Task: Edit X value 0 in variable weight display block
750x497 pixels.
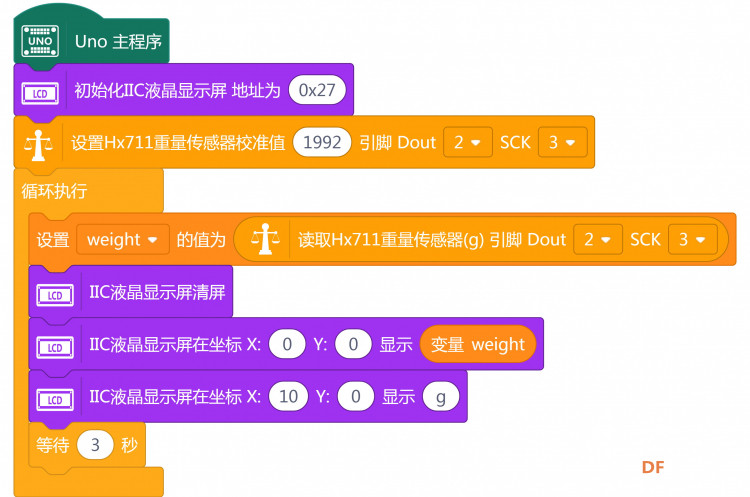Action: pos(287,344)
